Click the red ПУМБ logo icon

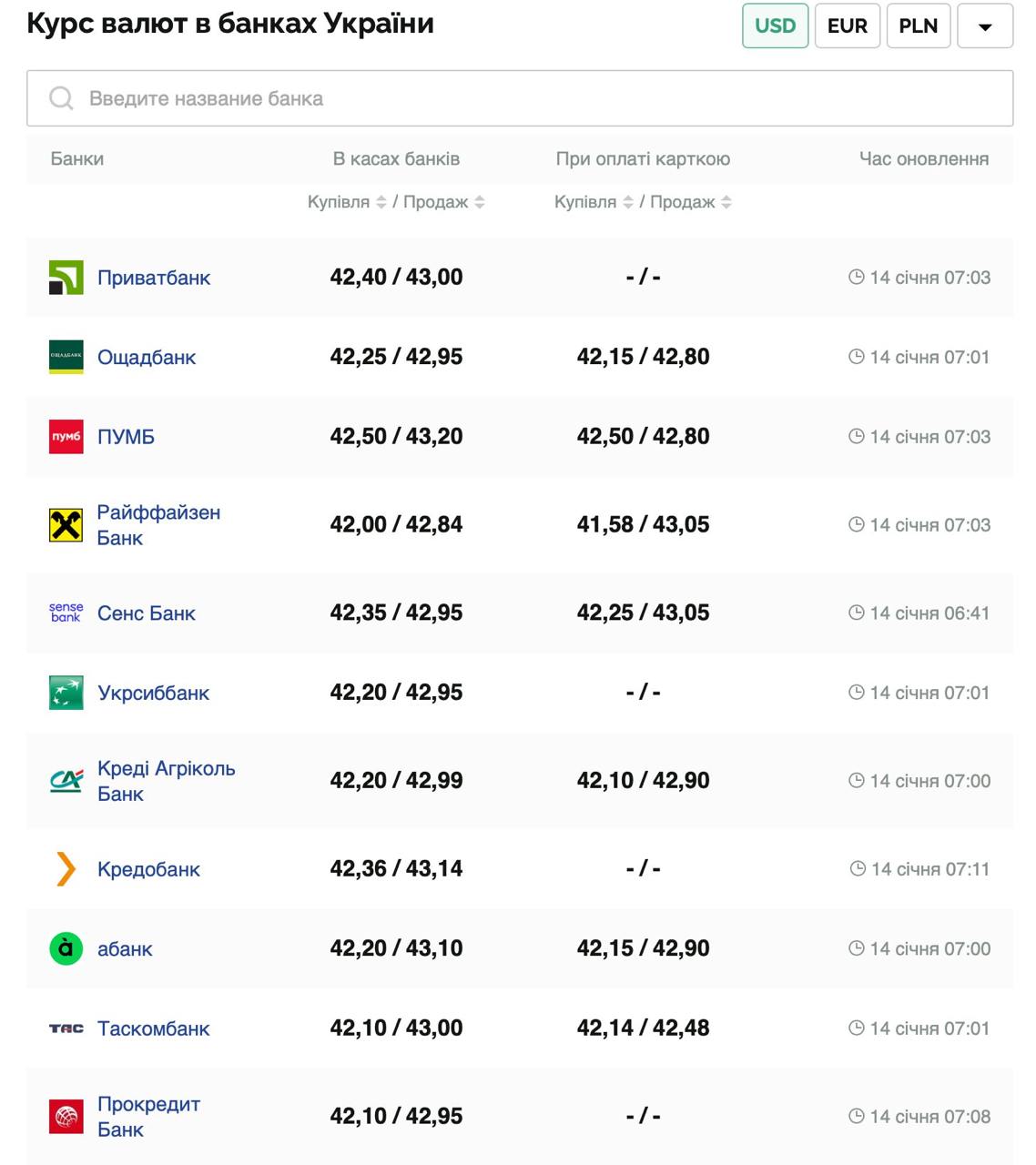pos(66,437)
